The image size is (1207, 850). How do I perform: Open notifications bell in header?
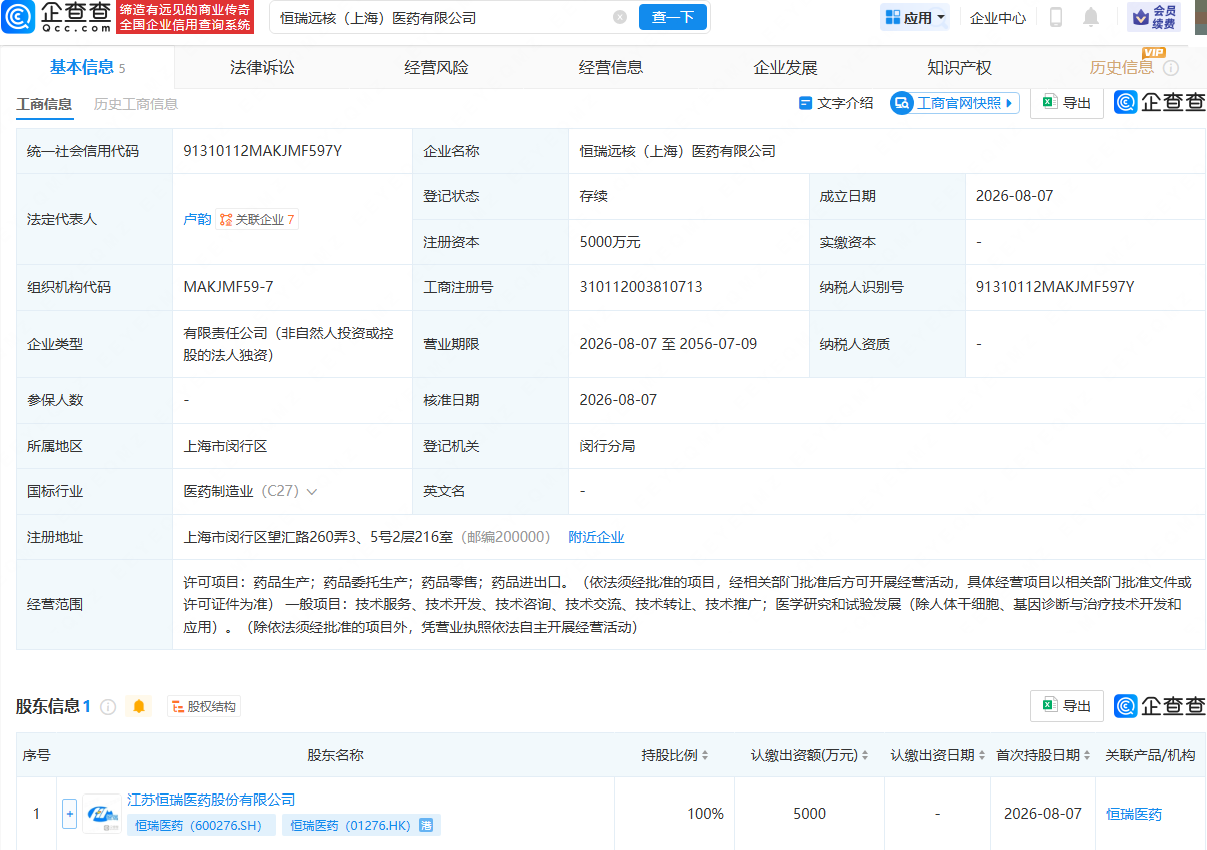pos(1091,17)
